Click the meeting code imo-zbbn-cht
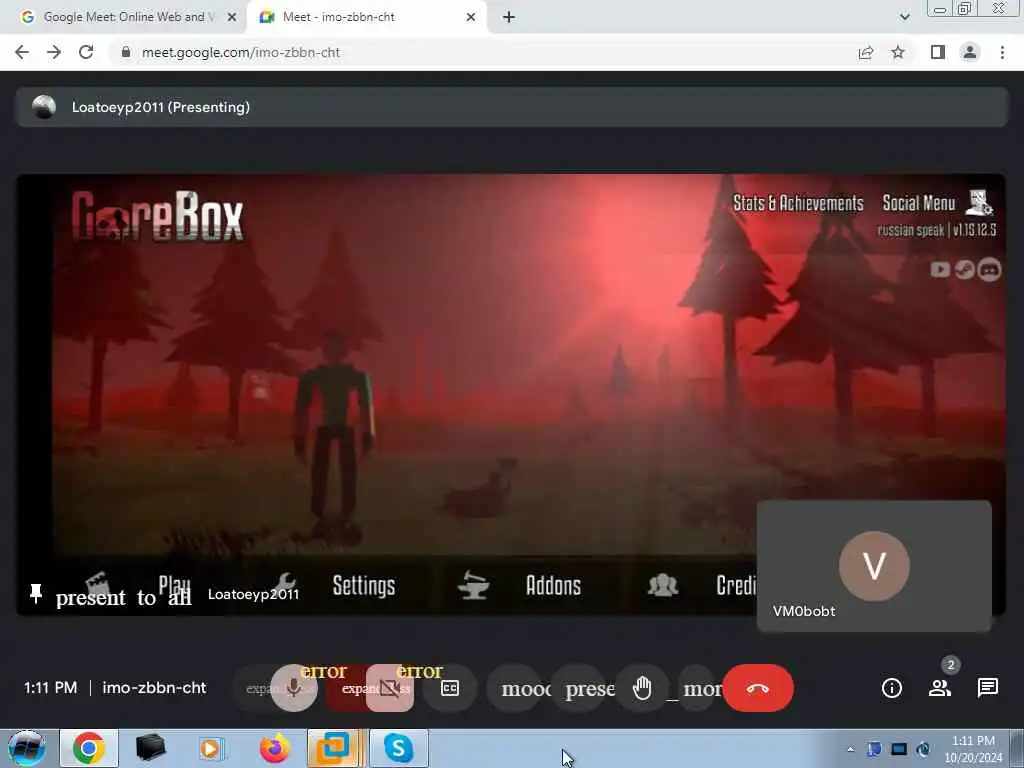1024x768 pixels. click(154, 688)
